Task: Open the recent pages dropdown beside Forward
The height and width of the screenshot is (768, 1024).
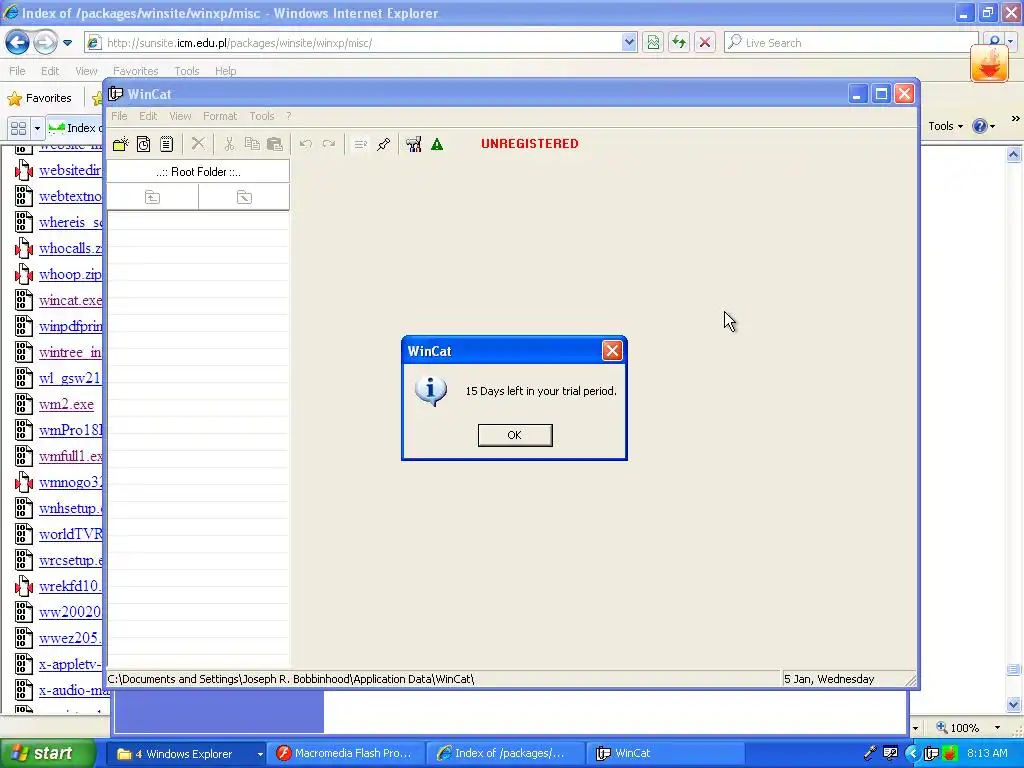Action: (67, 43)
